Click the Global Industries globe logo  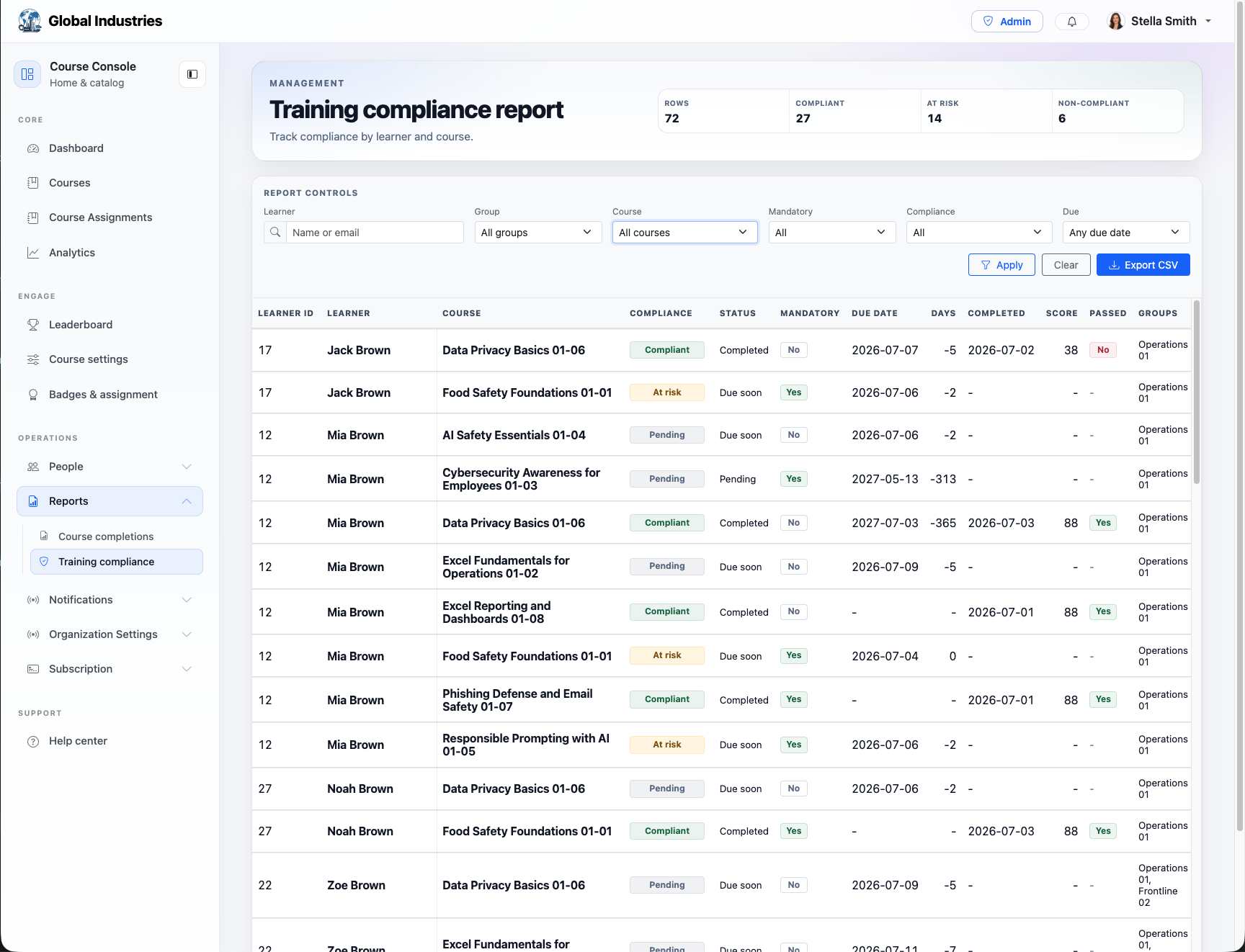pos(30,21)
